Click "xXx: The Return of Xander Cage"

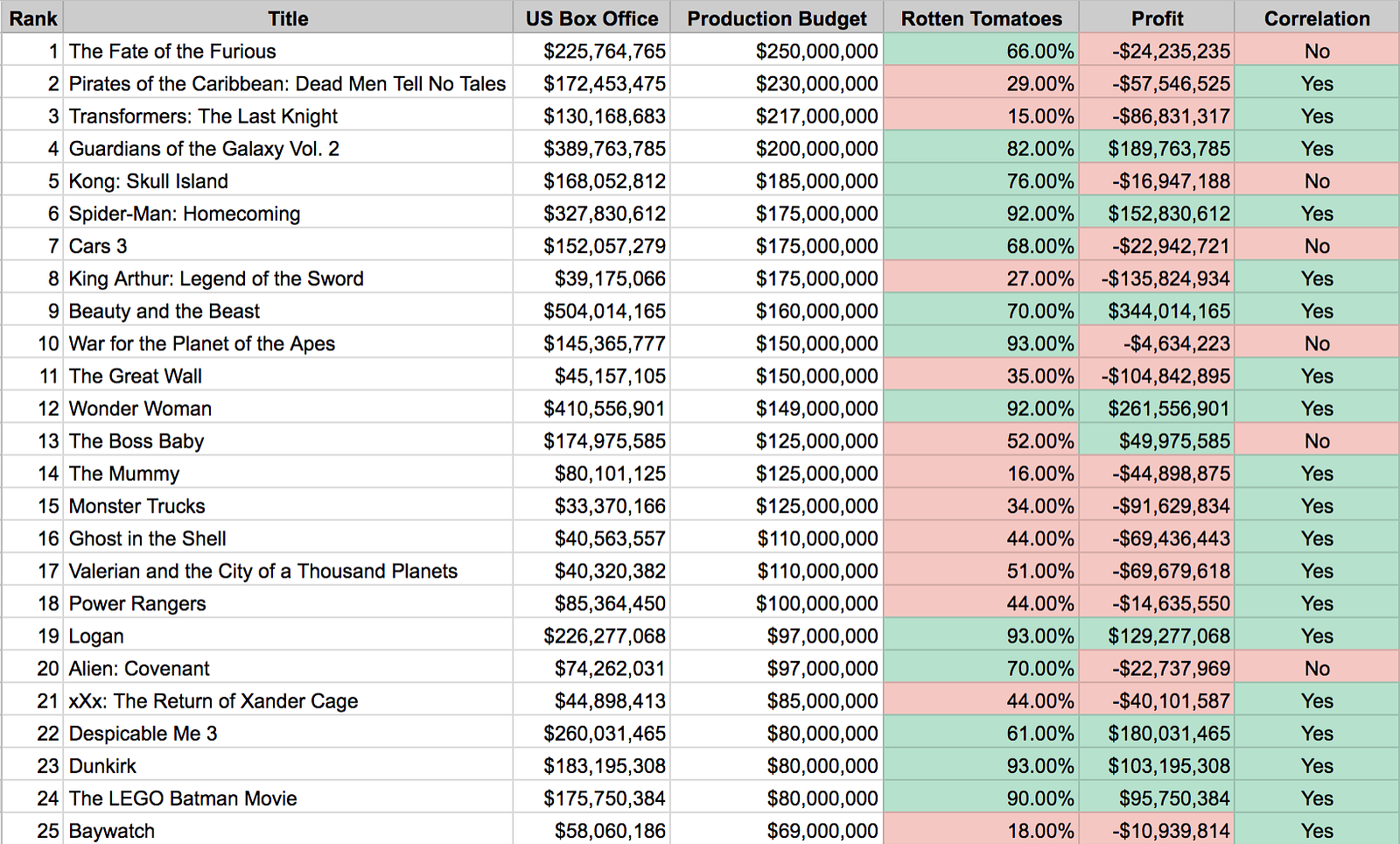pyautogui.click(x=288, y=700)
